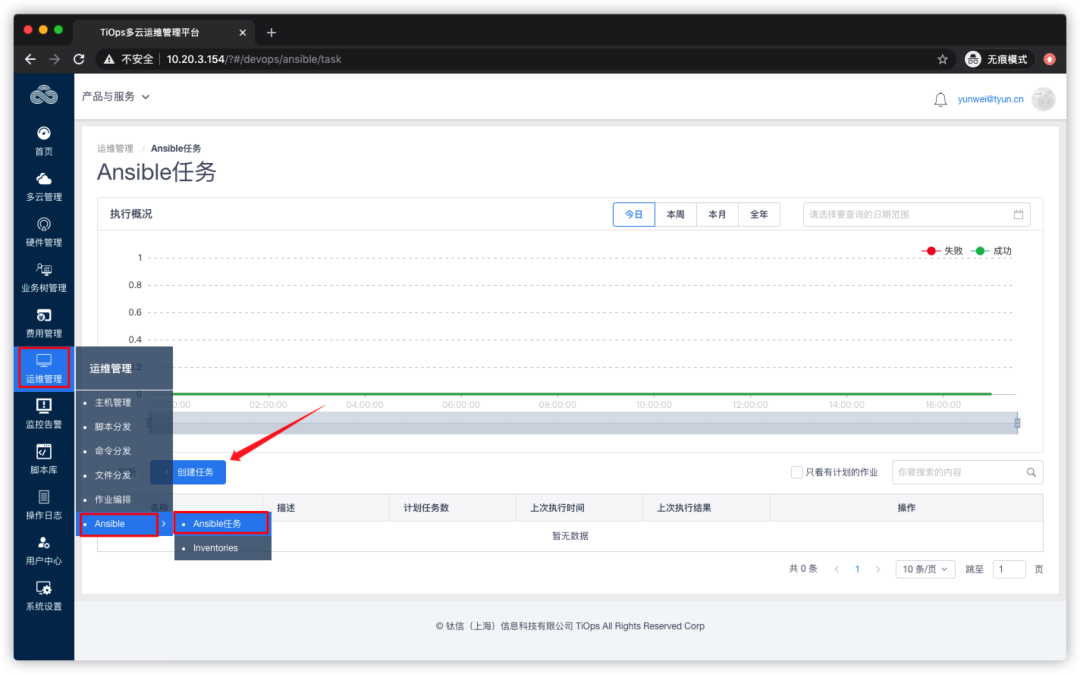The height and width of the screenshot is (674, 1080).
Task: Open the 监控告警 sidebar section
Action: pyautogui.click(x=43, y=413)
